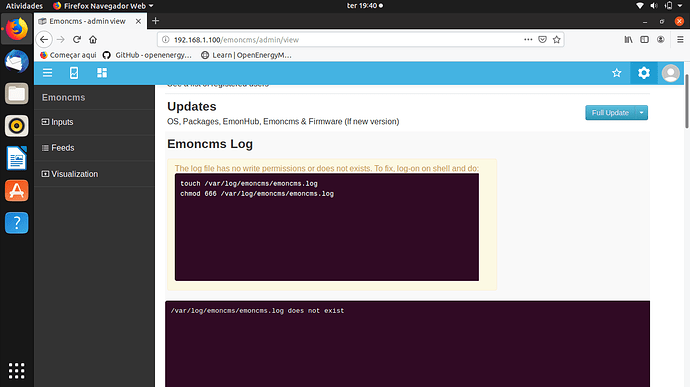The width and height of the screenshot is (690, 387).
Task: Open Help from the dock
Action: [x=17, y=223]
